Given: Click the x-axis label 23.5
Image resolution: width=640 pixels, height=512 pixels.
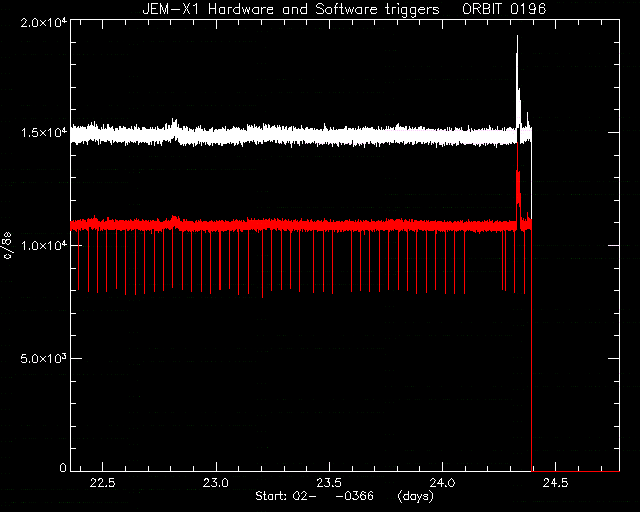Looking at the screenshot, I should pos(329,483).
